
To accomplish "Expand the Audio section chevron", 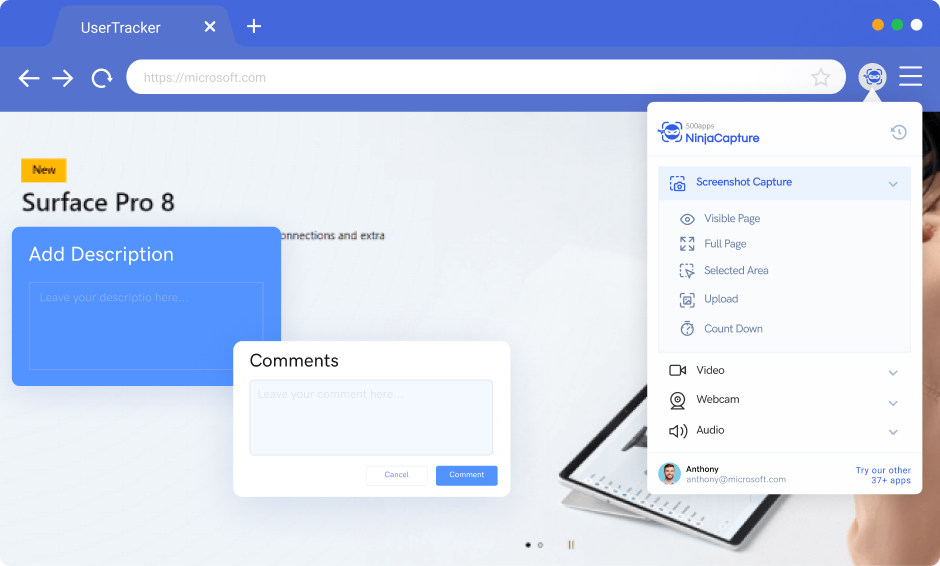I will coord(893,432).
